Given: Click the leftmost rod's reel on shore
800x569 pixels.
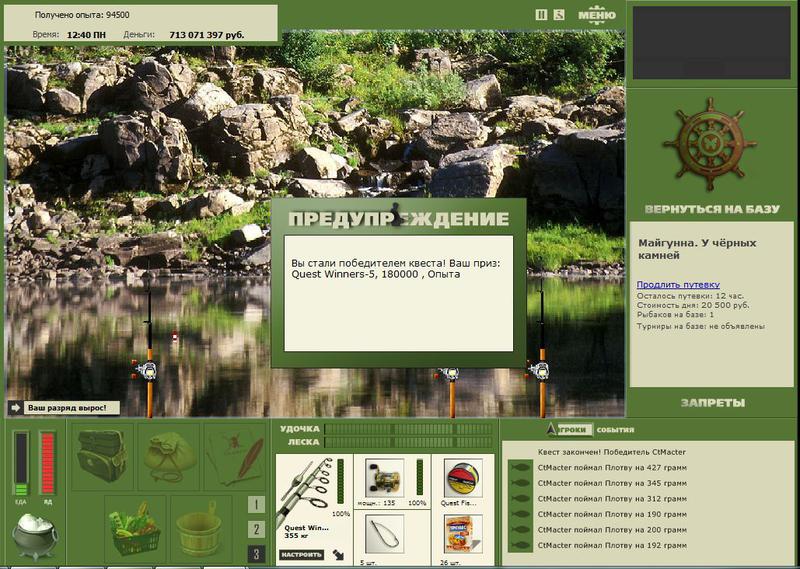Looking at the screenshot, I should pyautogui.click(x=147, y=370).
